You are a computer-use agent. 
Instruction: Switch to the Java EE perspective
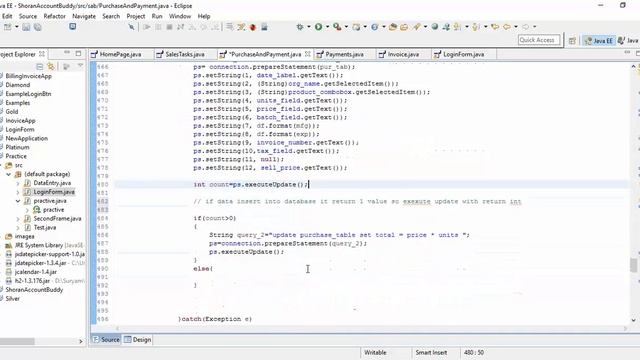click(x=599, y=40)
